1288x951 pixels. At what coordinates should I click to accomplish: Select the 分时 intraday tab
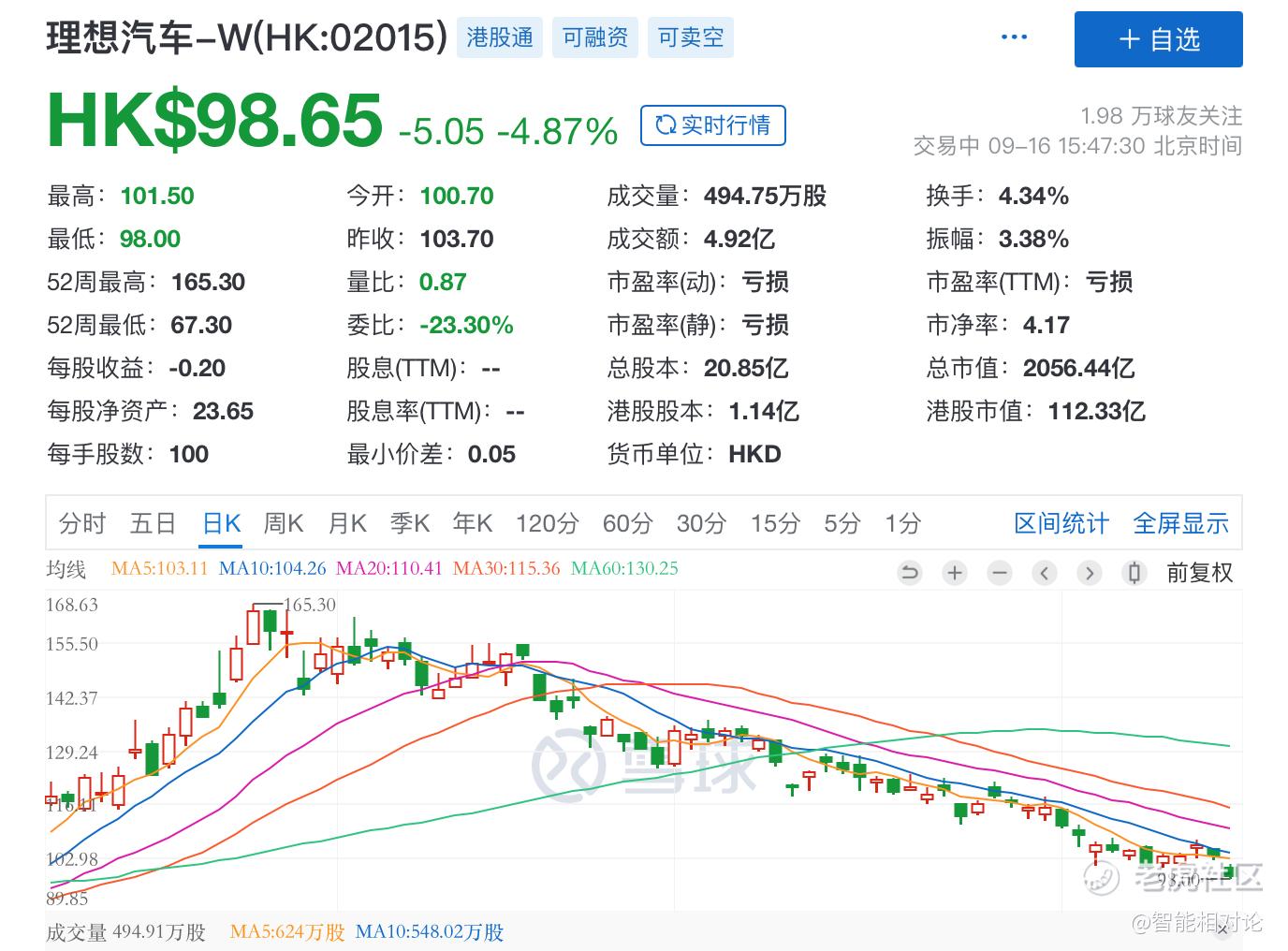(82, 523)
